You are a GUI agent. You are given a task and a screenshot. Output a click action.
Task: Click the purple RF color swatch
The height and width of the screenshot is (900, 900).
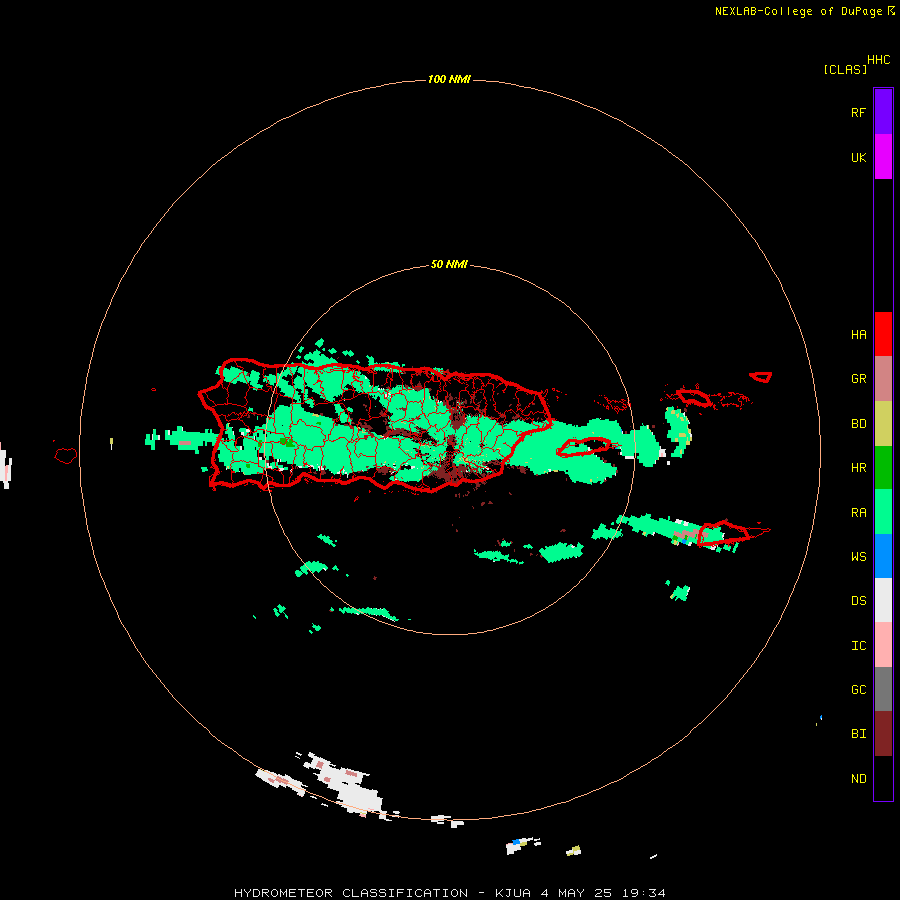(883, 112)
